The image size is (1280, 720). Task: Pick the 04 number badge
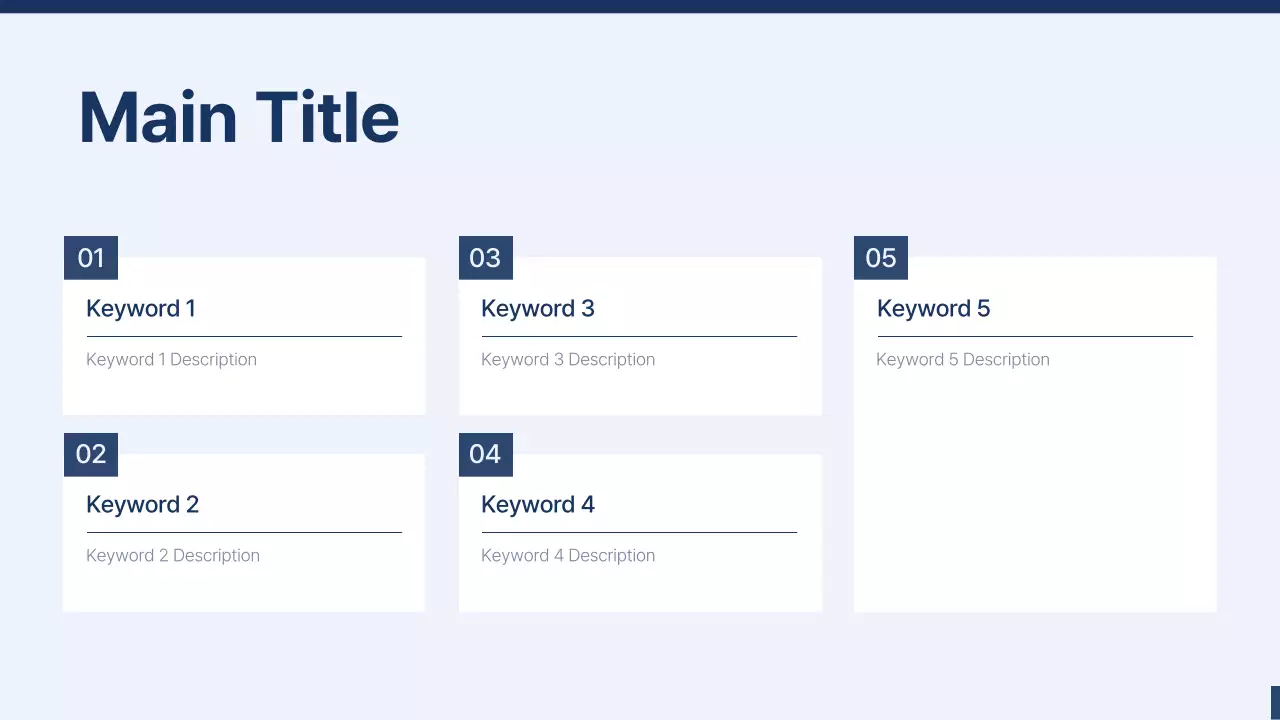(485, 454)
